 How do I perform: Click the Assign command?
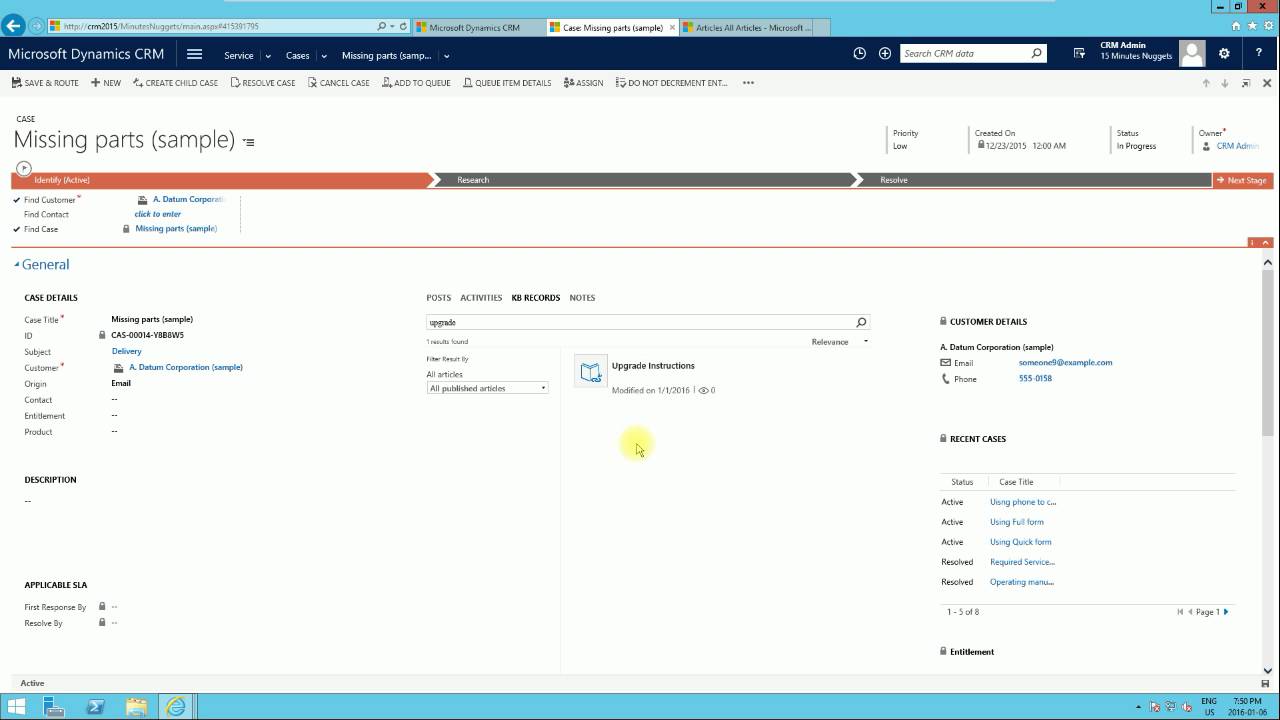click(x=583, y=83)
